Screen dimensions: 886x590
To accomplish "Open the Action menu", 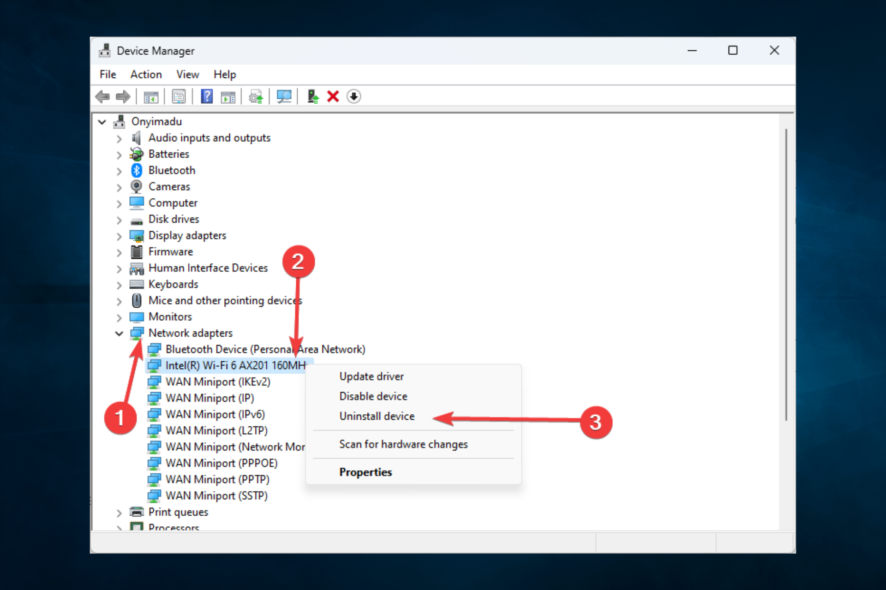I will (x=146, y=75).
